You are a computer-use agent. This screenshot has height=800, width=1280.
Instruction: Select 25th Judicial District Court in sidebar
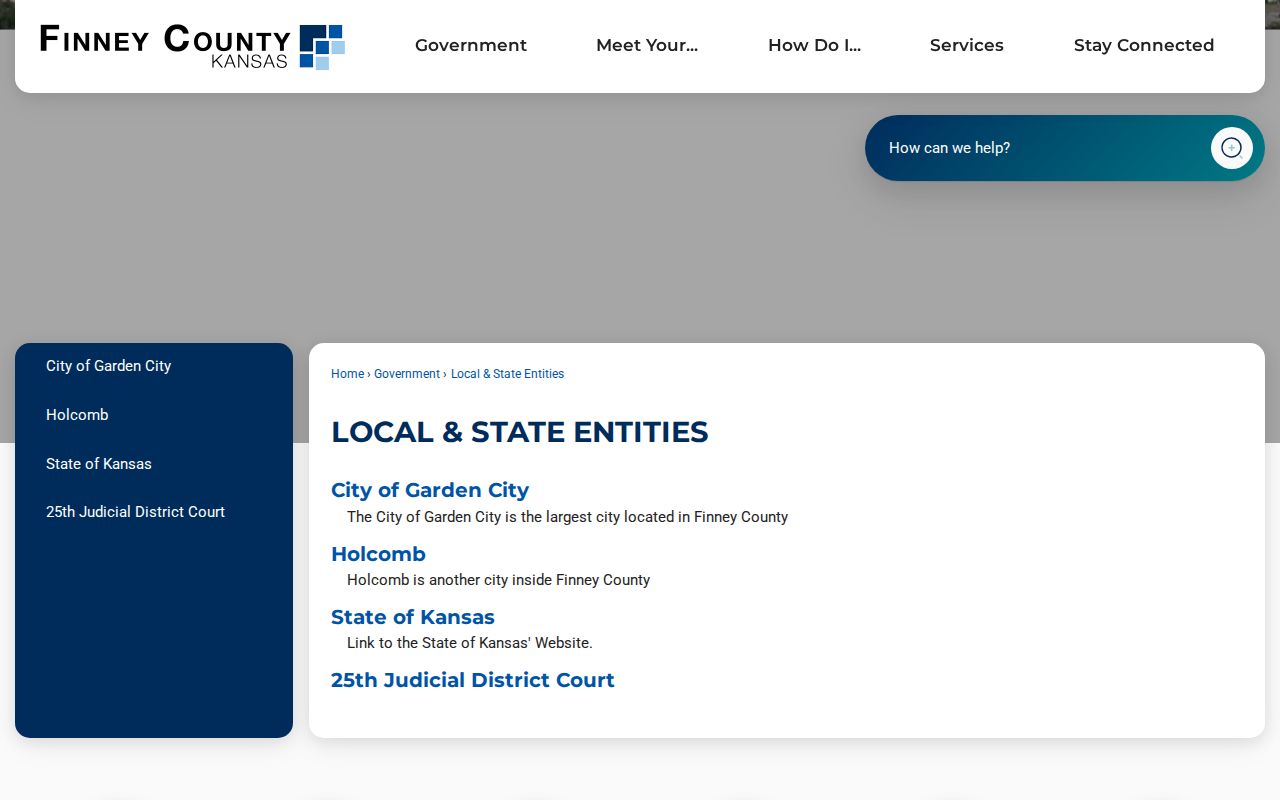(154, 512)
